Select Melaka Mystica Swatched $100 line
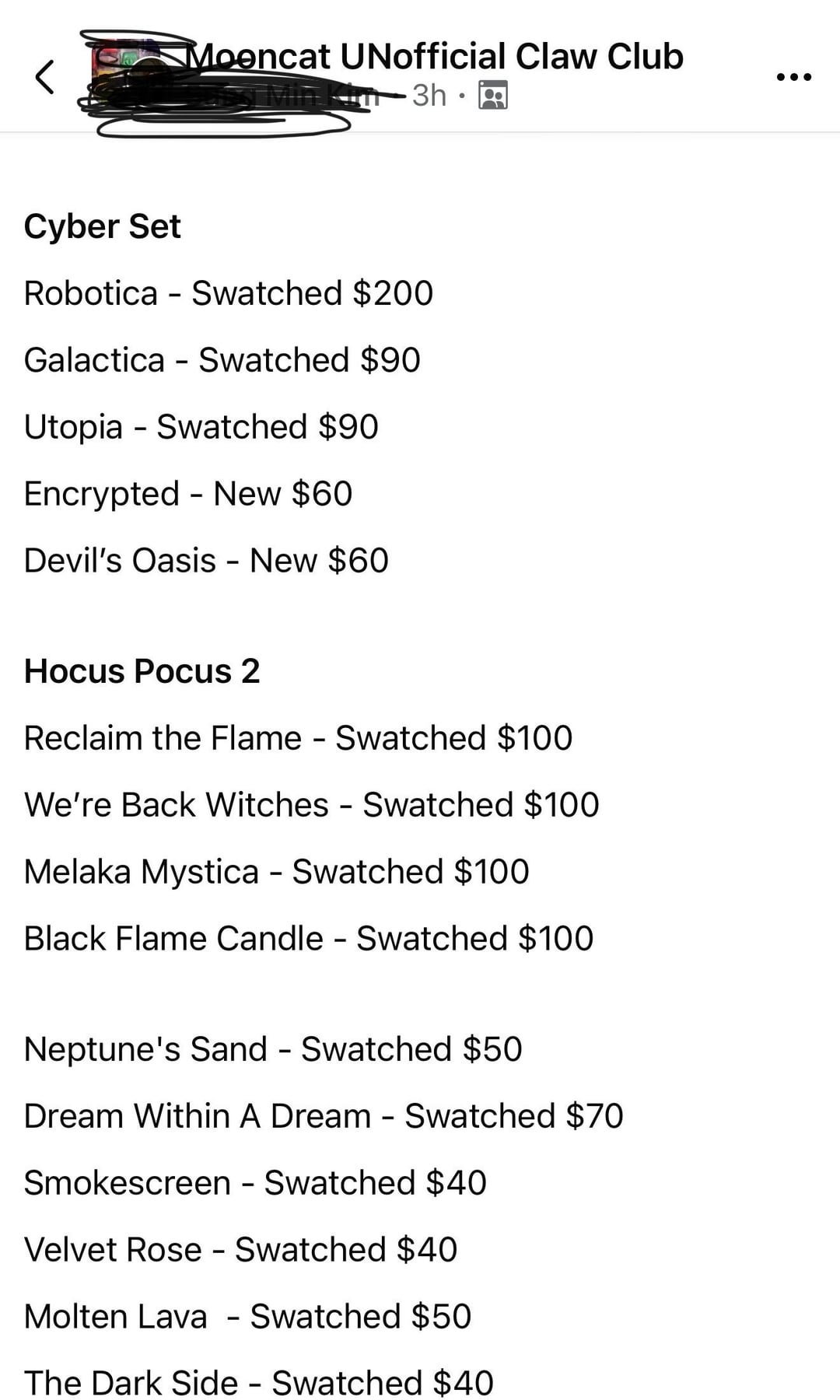 276,872
